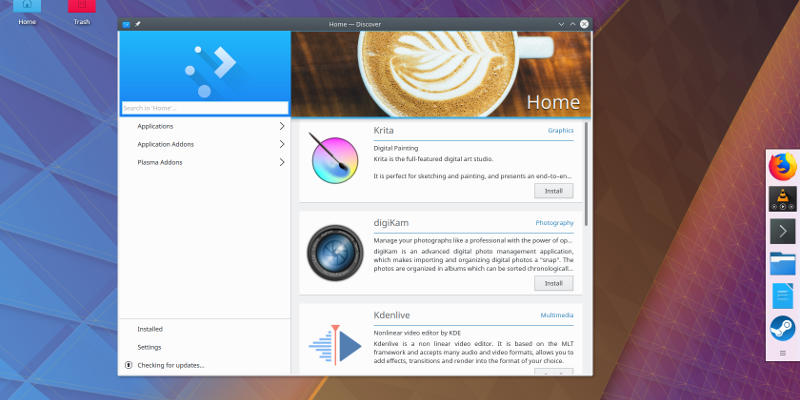Click the Discover window menu icon in titlebar
The width and height of the screenshot is (800, 400).
pos(127,24)
